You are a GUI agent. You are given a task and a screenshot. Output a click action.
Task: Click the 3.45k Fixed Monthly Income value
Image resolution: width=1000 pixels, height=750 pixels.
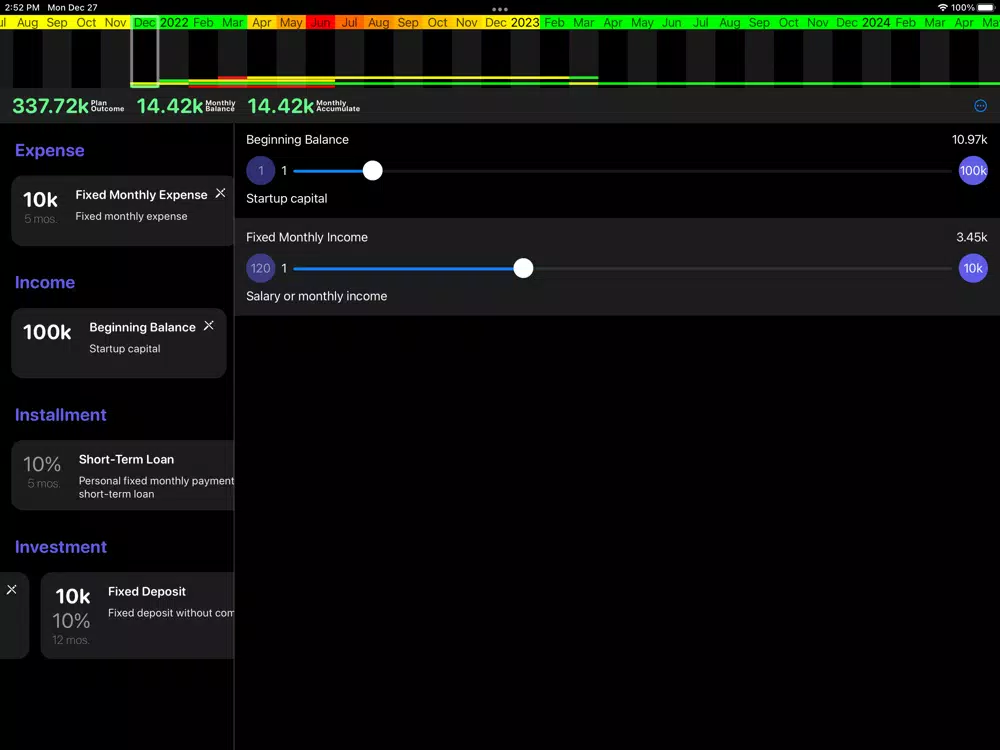click(x=971, y=237)
